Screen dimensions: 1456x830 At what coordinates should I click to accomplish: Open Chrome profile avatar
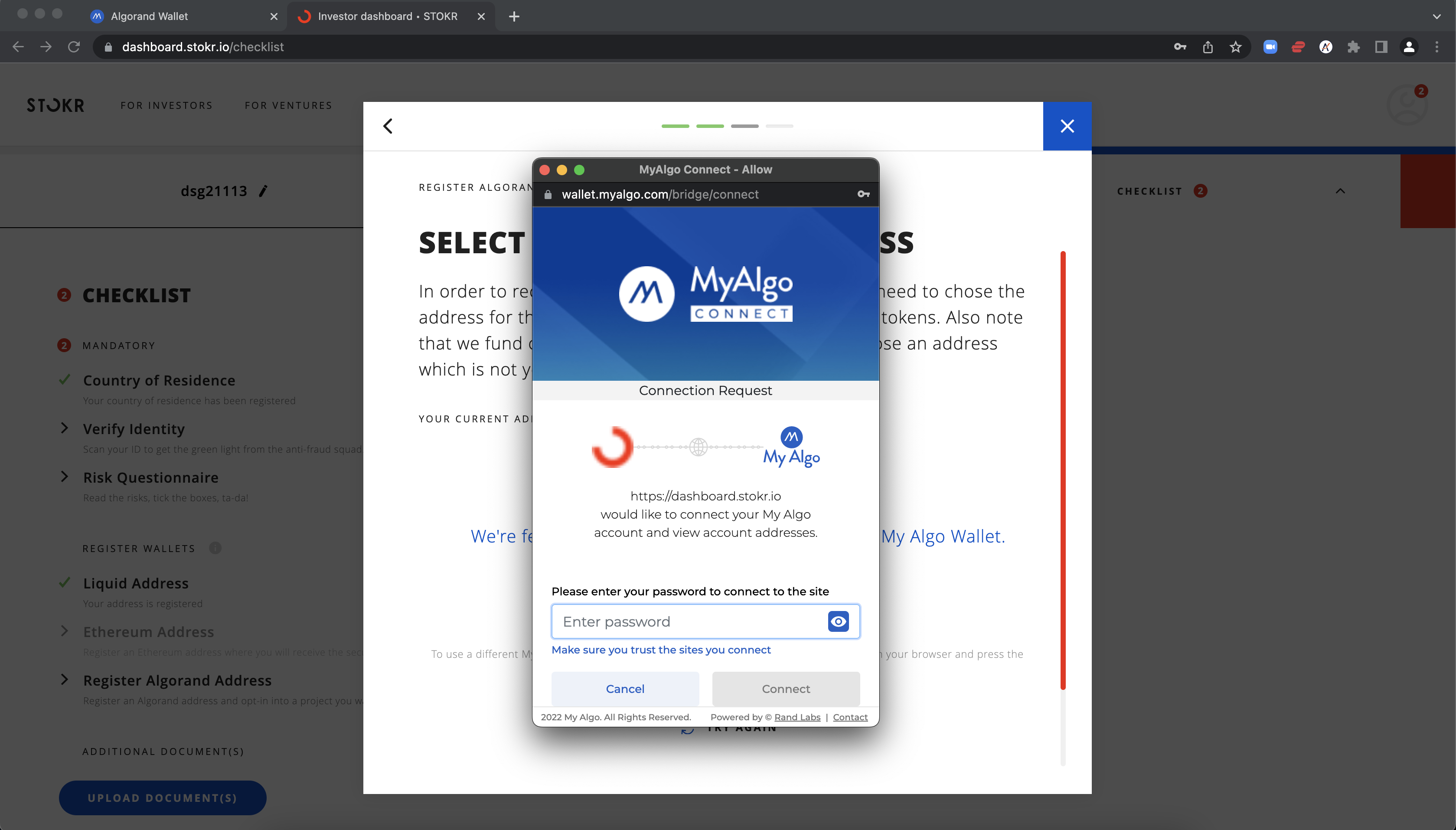1409,47
